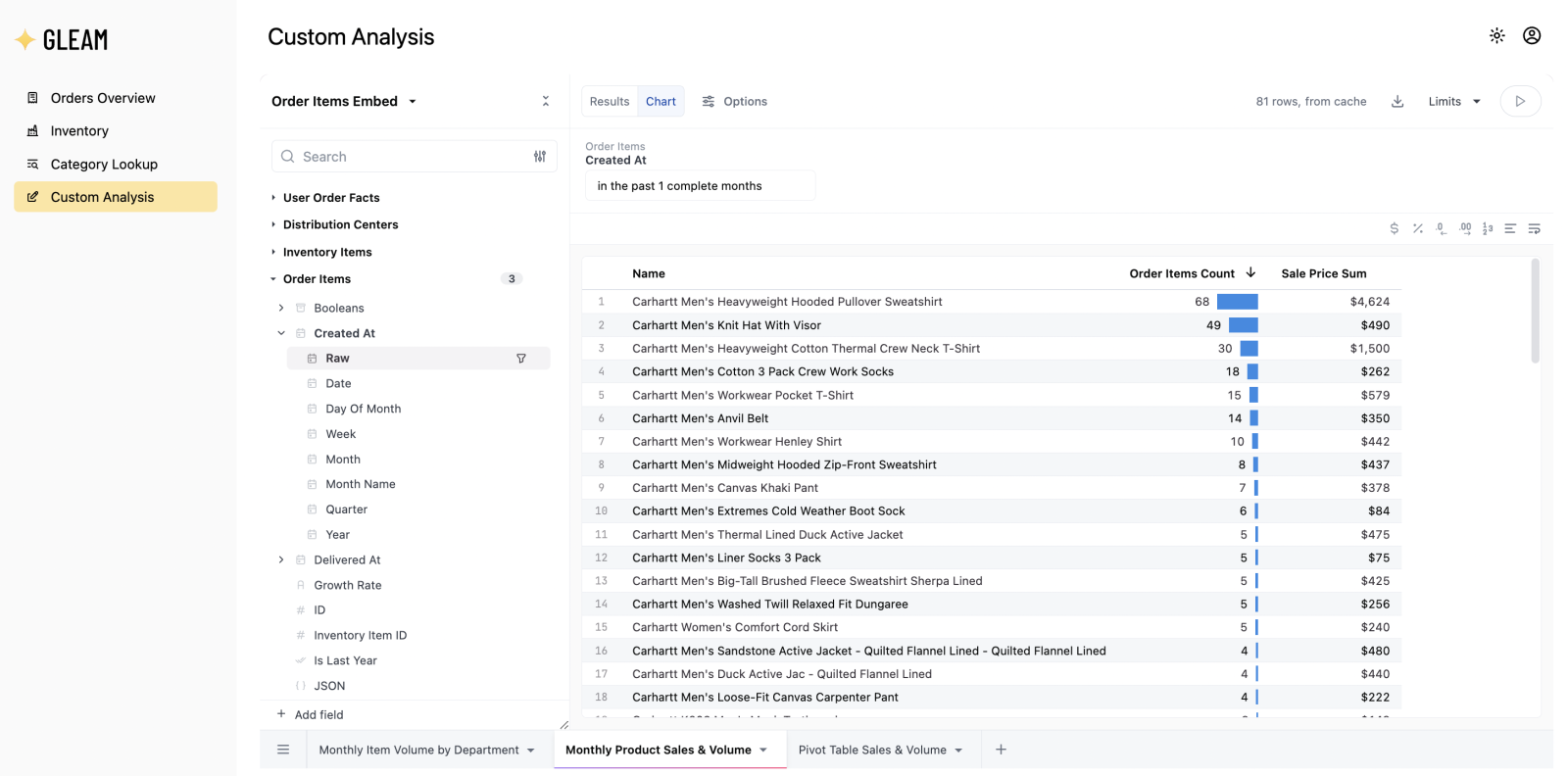The width and height of the screenshot is (1568, 776).
Task: Click calendar icon beside the Date field
Action: pos(312,384)
